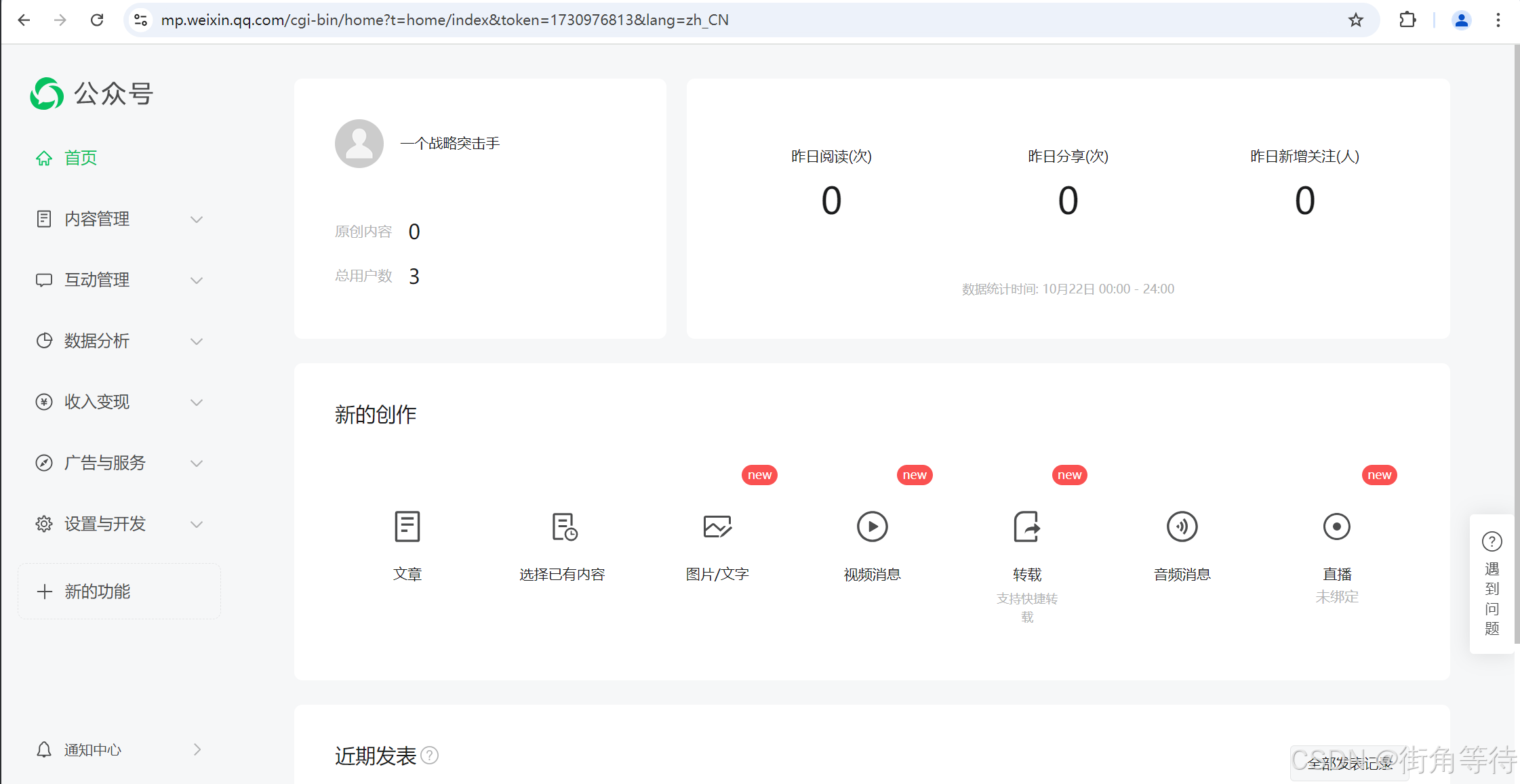1520x784 pixels.
Task: Start a 图片/文字 post
Action: 717,527
